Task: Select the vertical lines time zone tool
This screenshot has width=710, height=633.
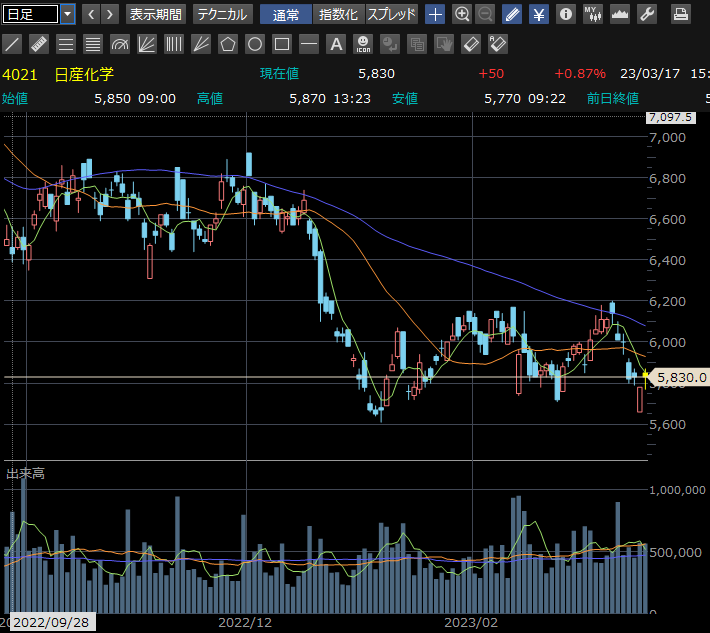Action: click(174, 44)
